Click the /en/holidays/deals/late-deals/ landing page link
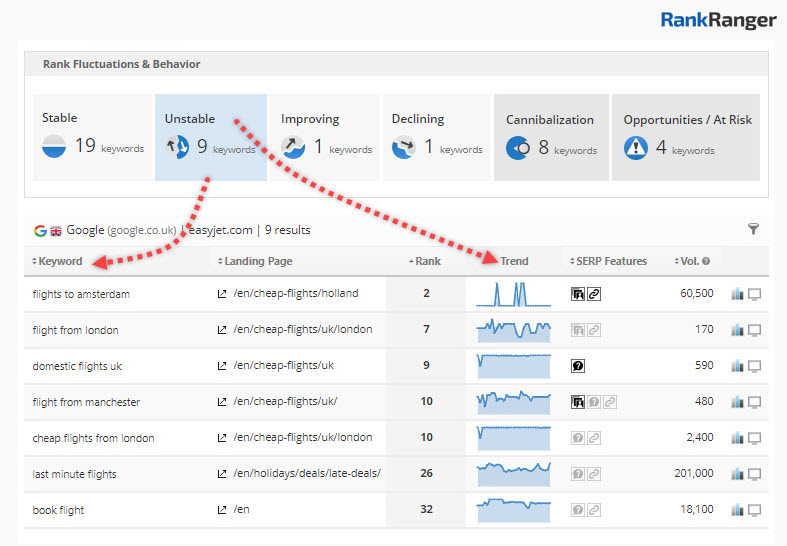The image size is (787, 546). (x=306, y=474)
